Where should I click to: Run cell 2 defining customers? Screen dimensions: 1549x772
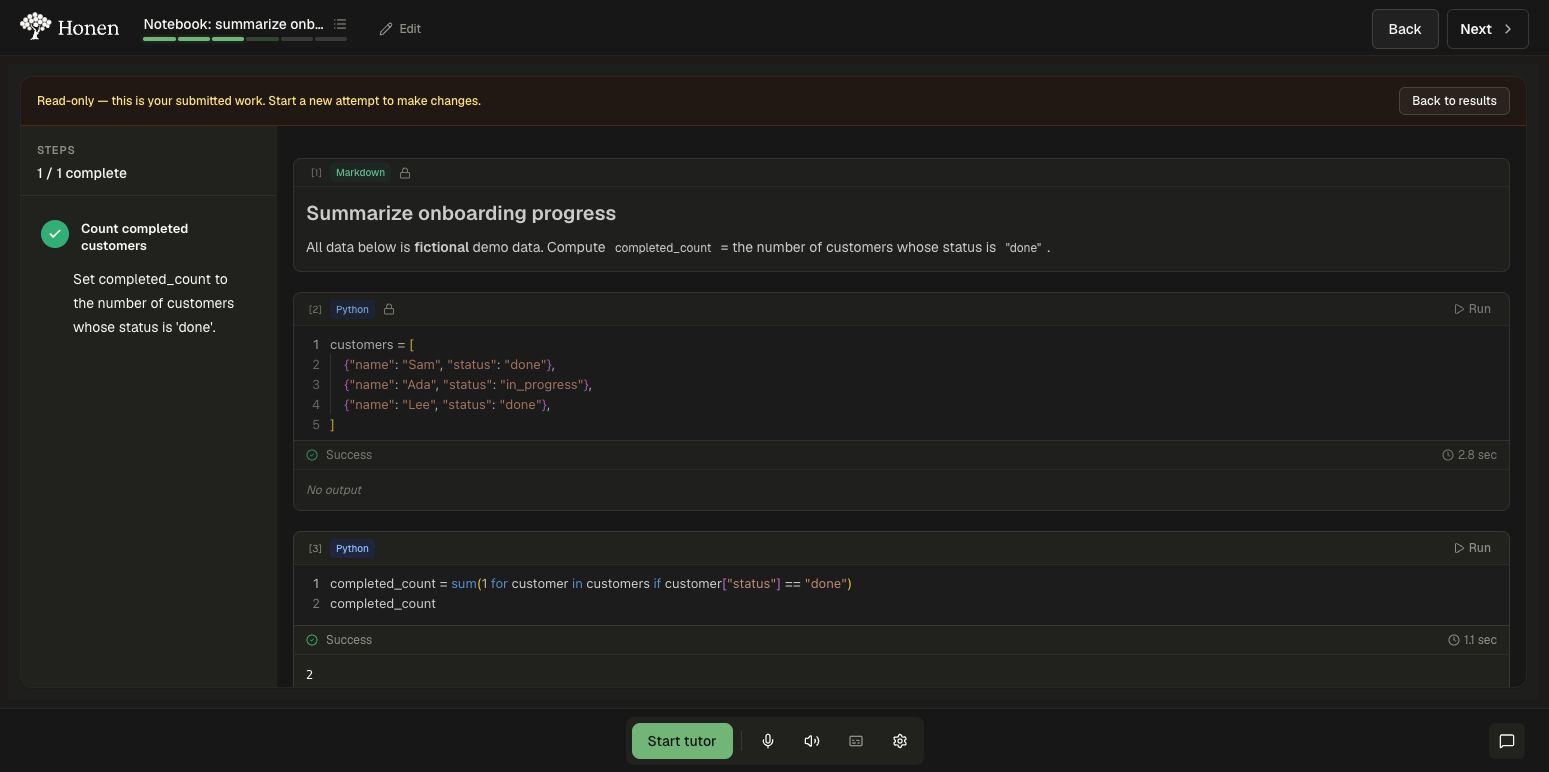coord(1472,309)
